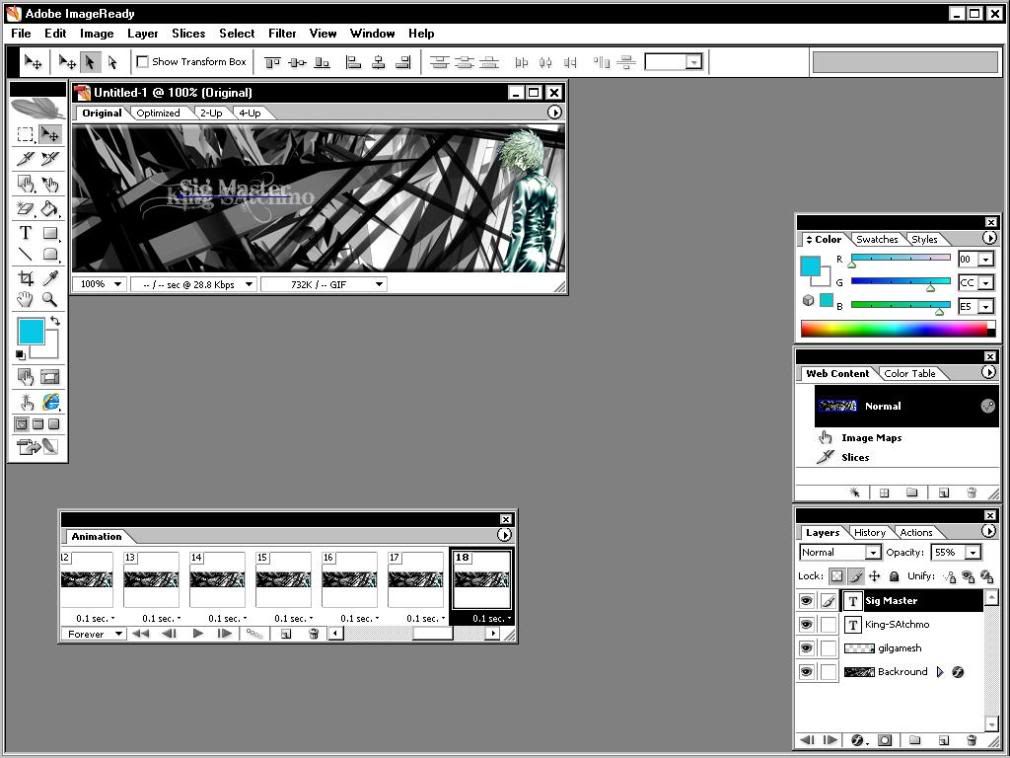Viewport: 1010px width, 758px height.
Task: Open the Opacity 55% dropdown
Action: tap(973, 553)
